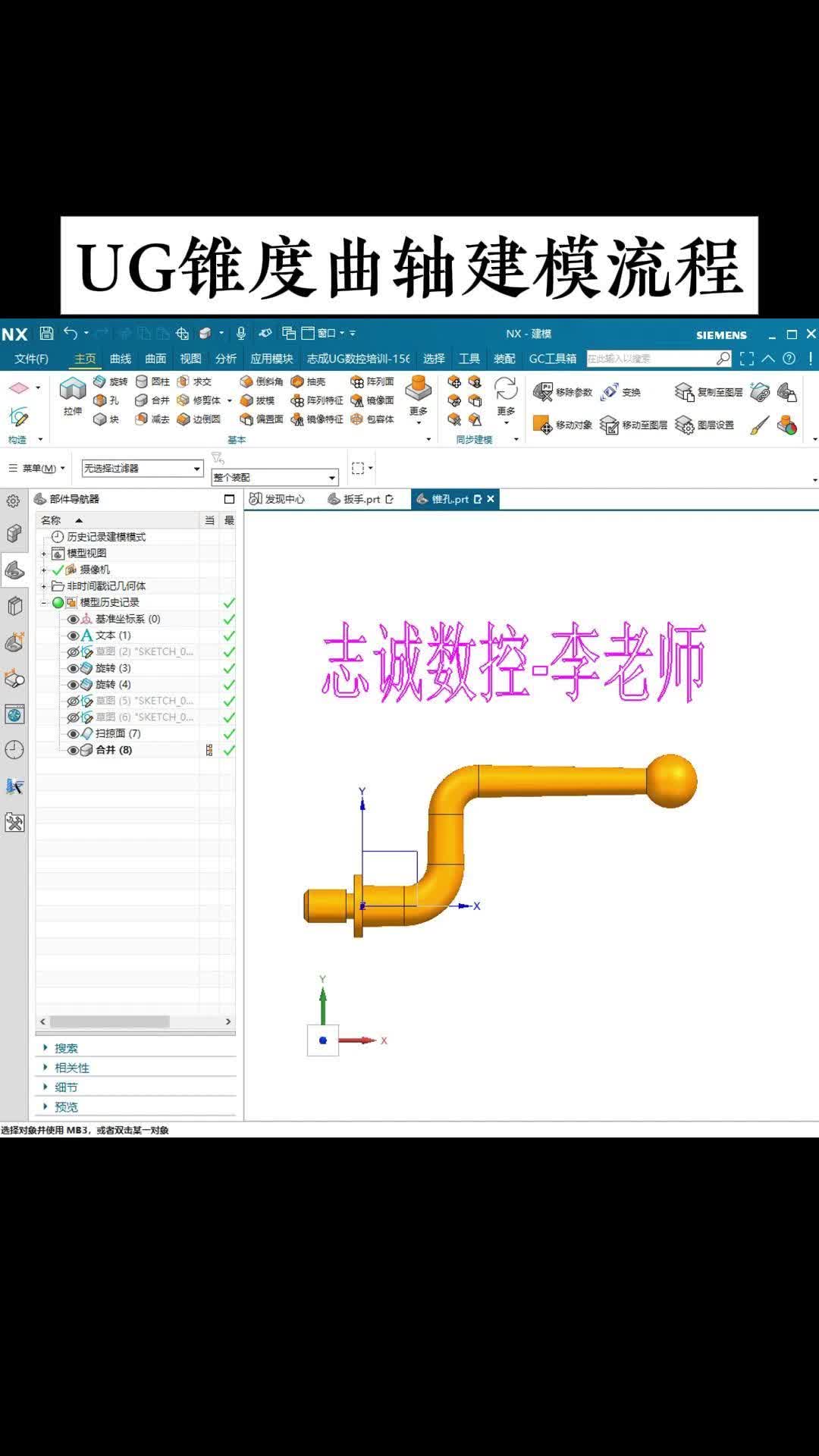Open Layer Settings (图层设置)
The height and width of the screenshot is (1456, 819).
click(704, 425)
